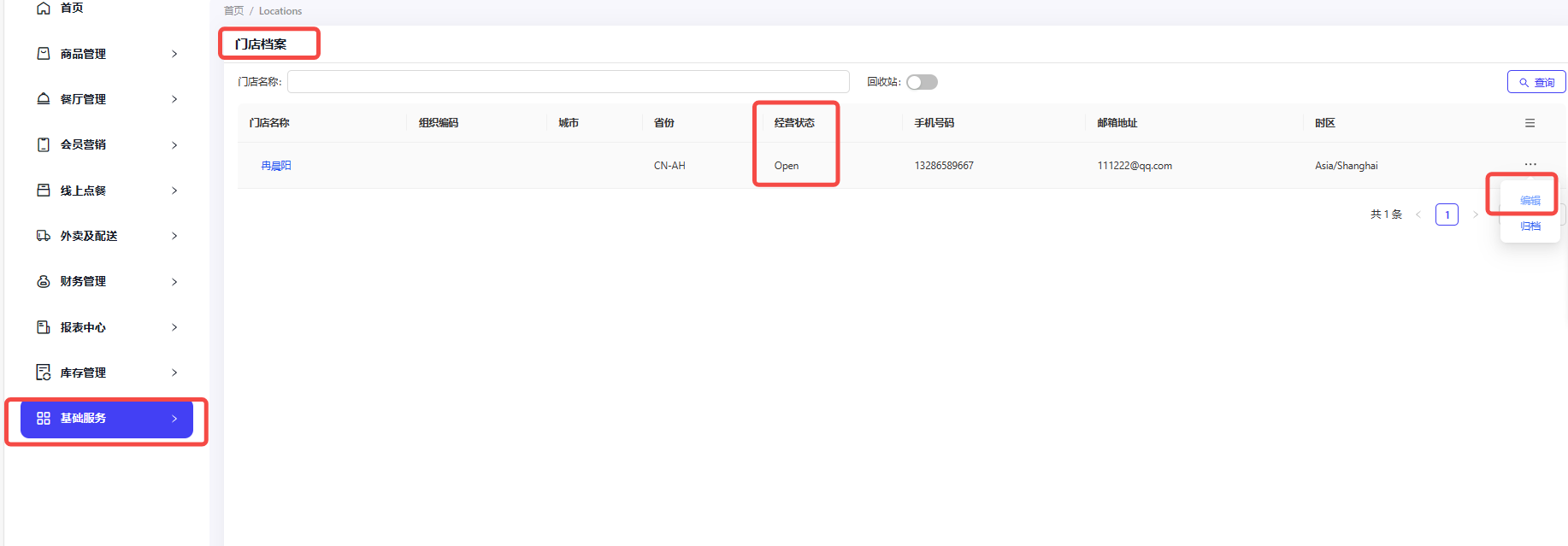Viewport: 1568px width, 546px height.
Task: Open 商品管理 menu label
Action: pyautogui.click(x=83, y=54)
